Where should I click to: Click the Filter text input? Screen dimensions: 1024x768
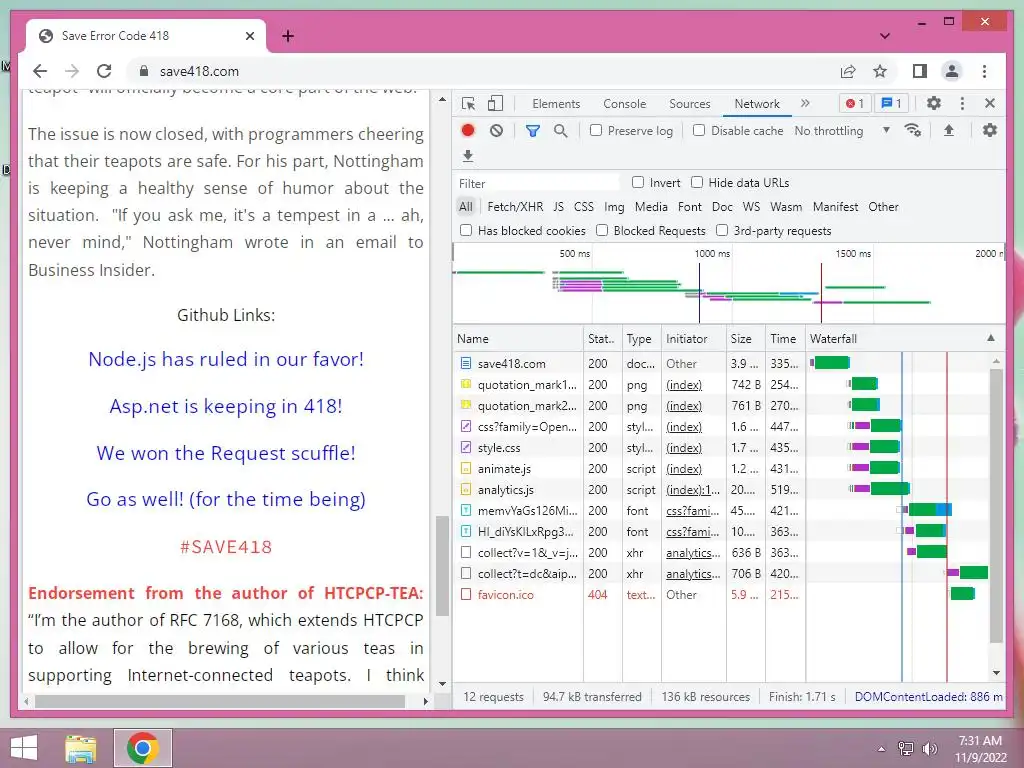click(537, 184)
